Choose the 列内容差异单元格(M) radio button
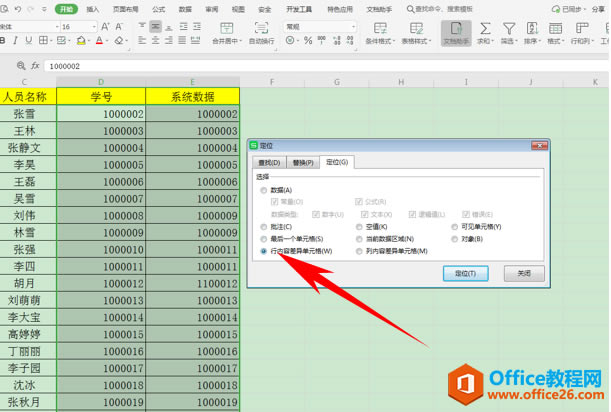The image size is (611, 412). (360, 251)
